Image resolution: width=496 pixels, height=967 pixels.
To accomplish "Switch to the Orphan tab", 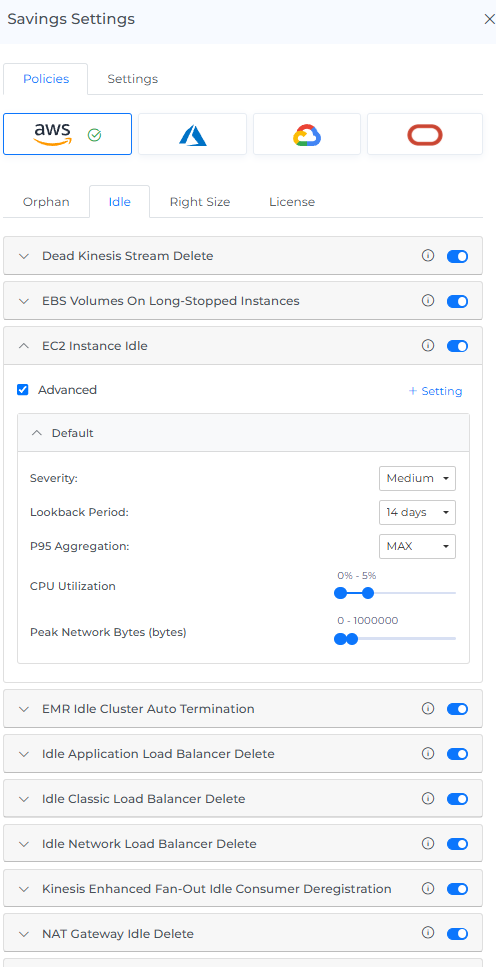I will [46, 202].
